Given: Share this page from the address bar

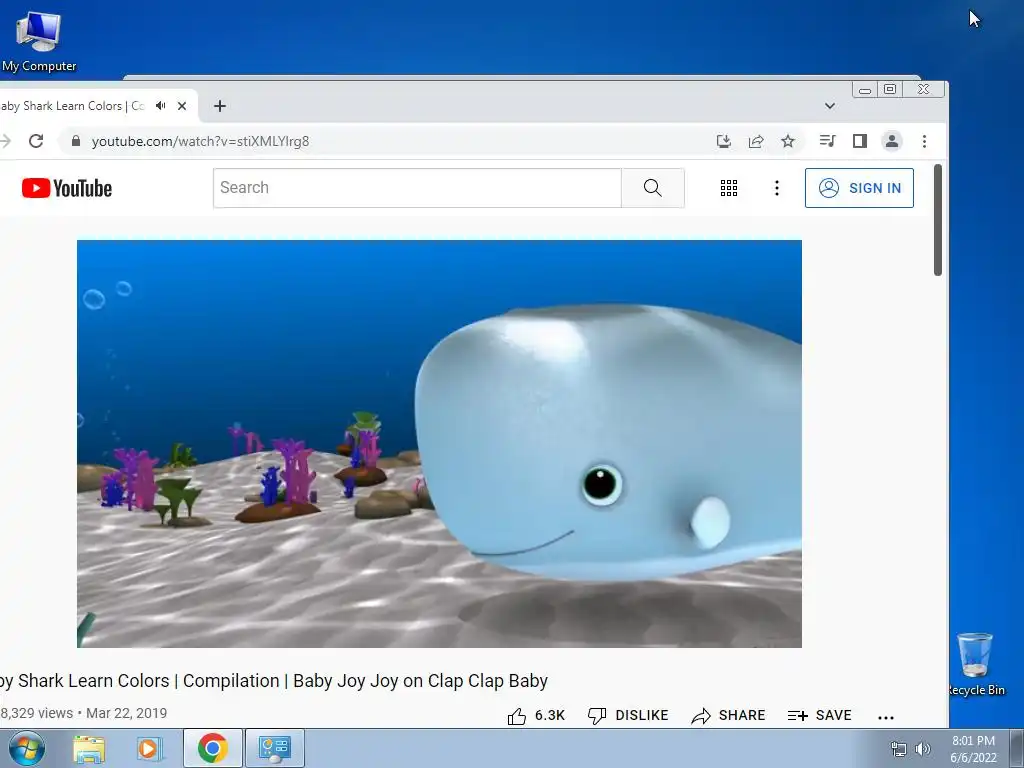Looking at the screenshot, I should (x=756, y=141).
